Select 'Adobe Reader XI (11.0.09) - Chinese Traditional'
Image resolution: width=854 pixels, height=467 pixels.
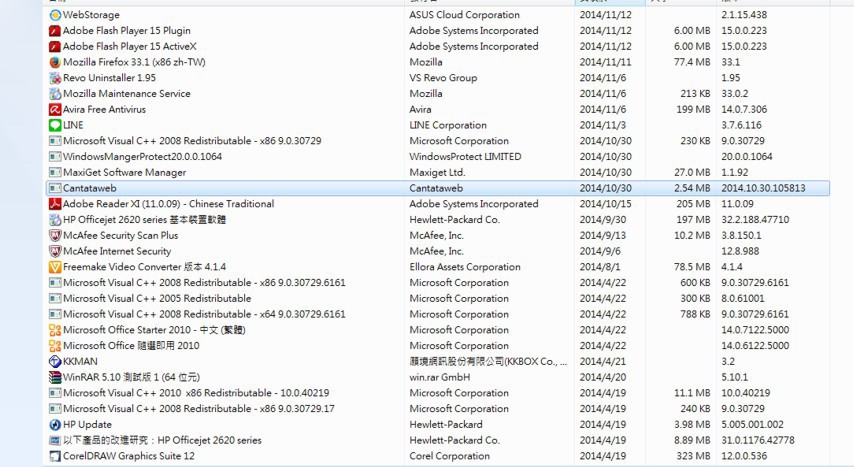[x=169, y=204]
